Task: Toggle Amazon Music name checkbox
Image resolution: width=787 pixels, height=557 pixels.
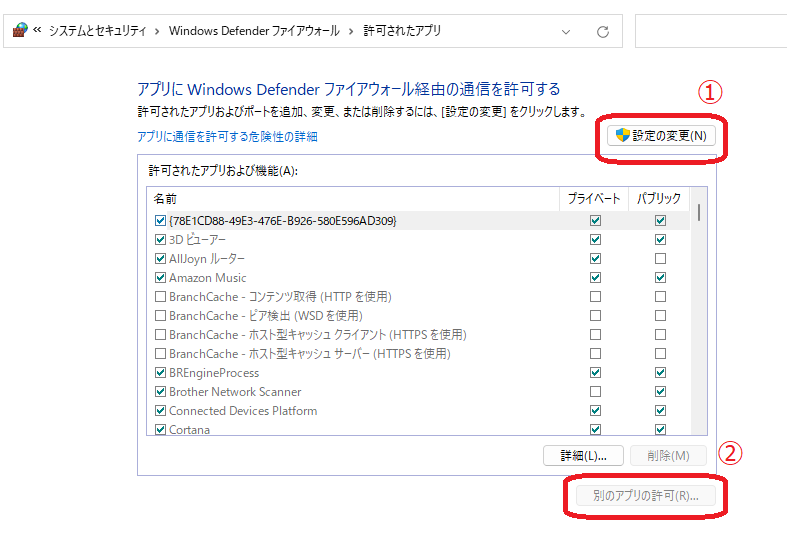Action: (160, 277)
